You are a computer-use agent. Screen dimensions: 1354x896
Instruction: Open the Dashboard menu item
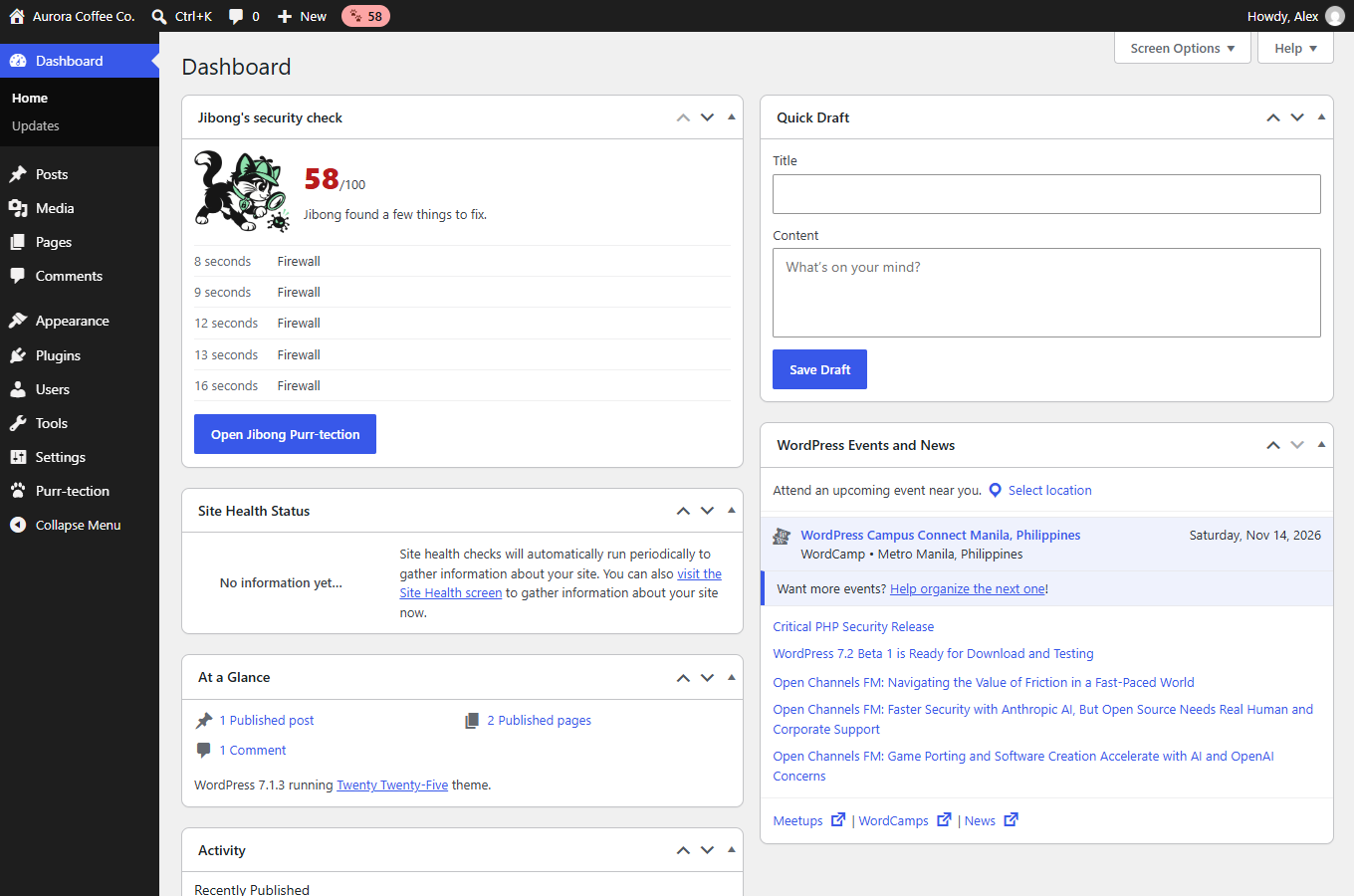[x=80, y=61]
